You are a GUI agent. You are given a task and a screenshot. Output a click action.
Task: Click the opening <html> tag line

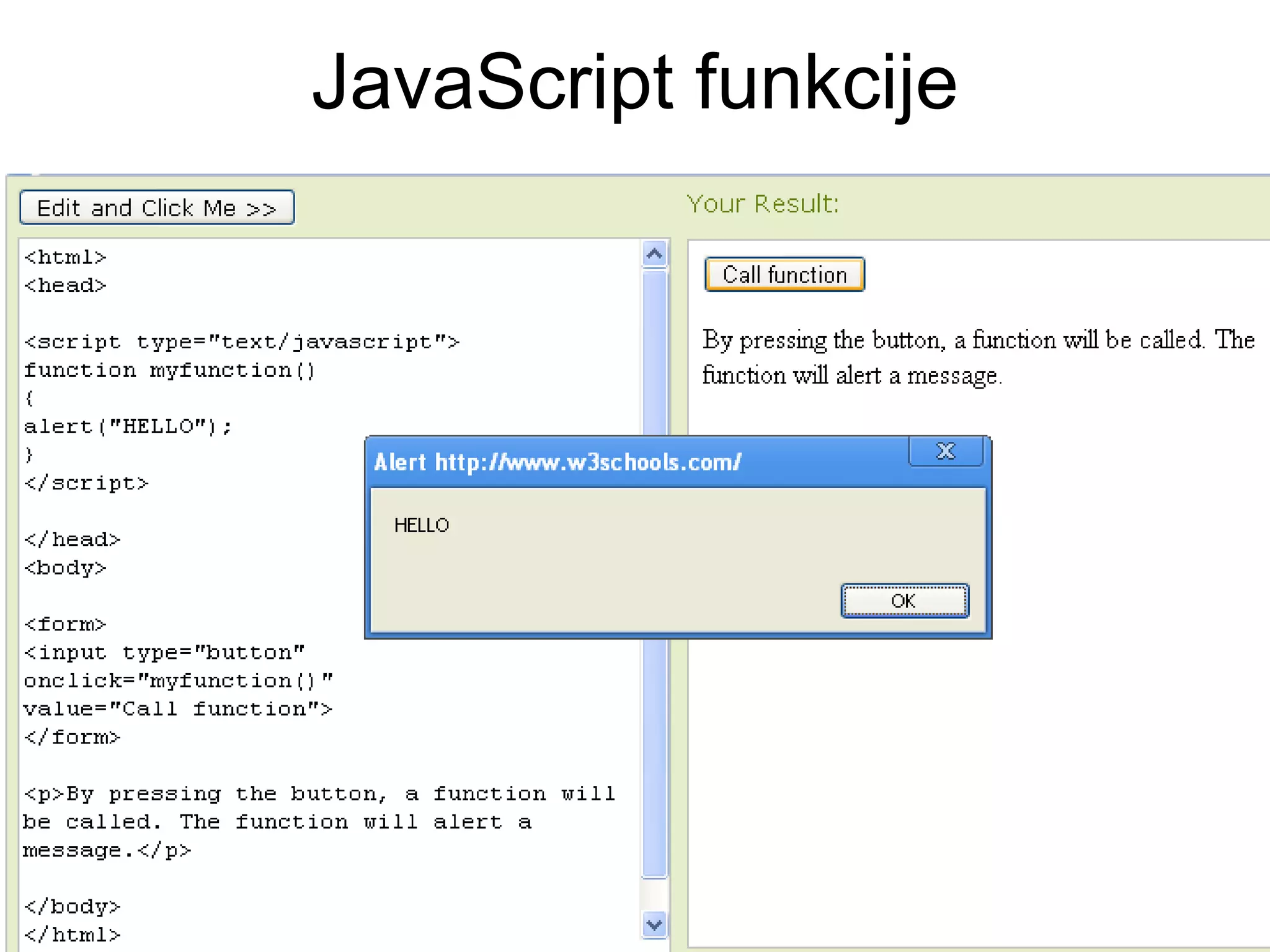pyautogui.click(x=65, y=257)
